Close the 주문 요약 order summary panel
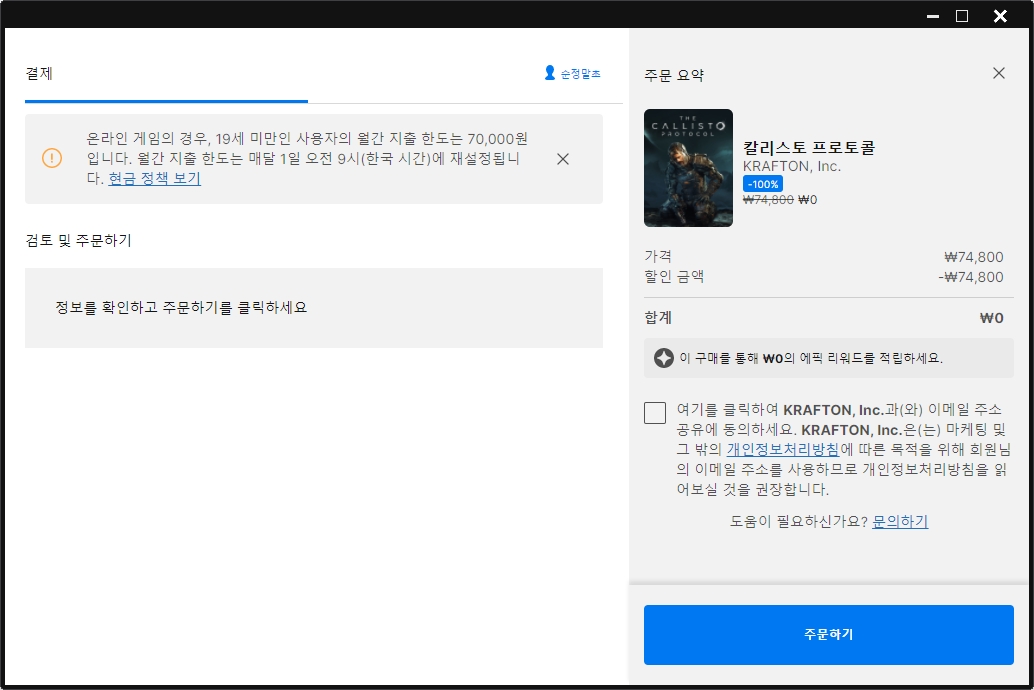This screenshot has width=1034, height=690. pos(999,73)
